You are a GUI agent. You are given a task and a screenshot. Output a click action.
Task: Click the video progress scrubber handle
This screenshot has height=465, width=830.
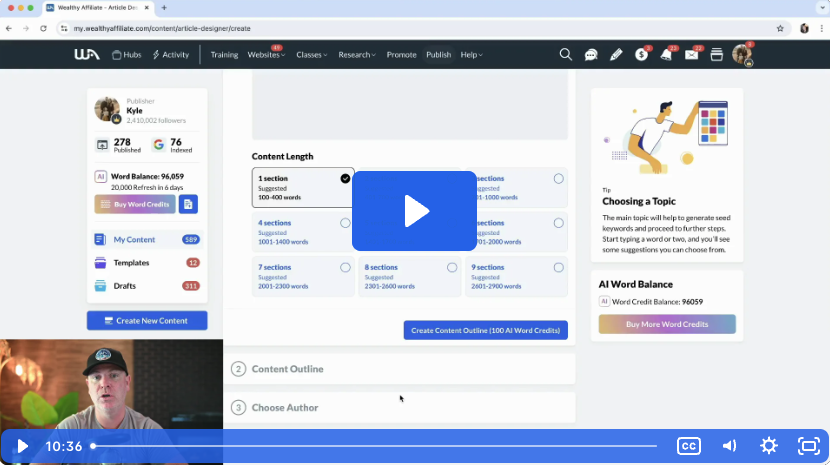(x=93, y=446)
